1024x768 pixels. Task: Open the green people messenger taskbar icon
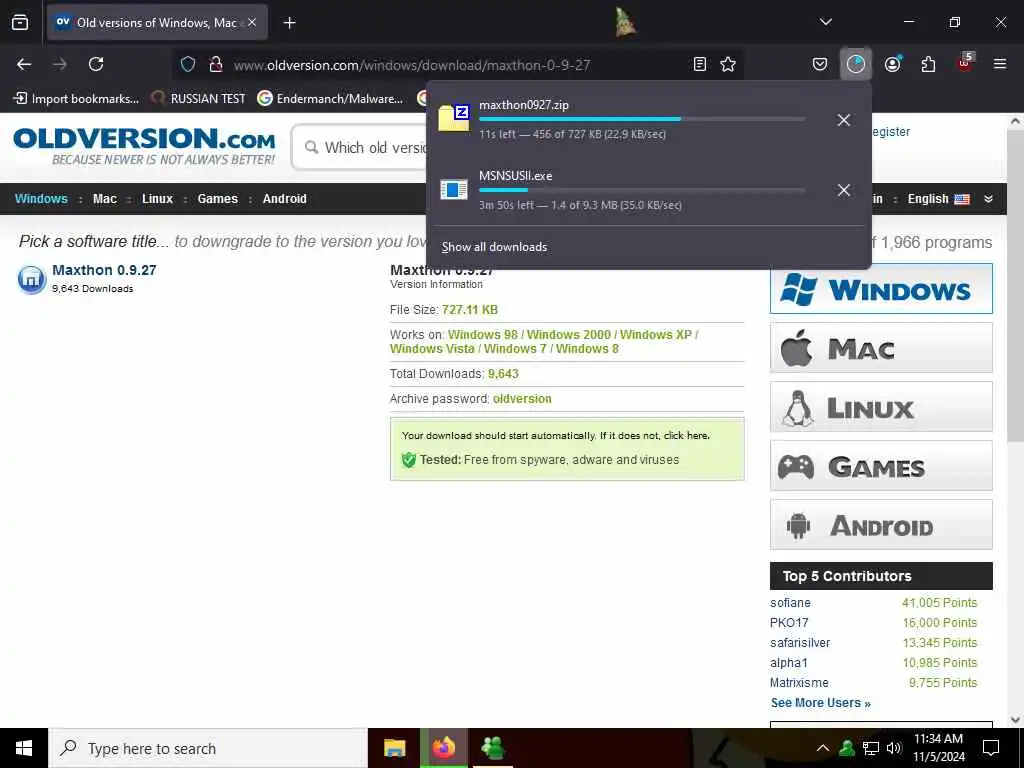pos(493,748)
